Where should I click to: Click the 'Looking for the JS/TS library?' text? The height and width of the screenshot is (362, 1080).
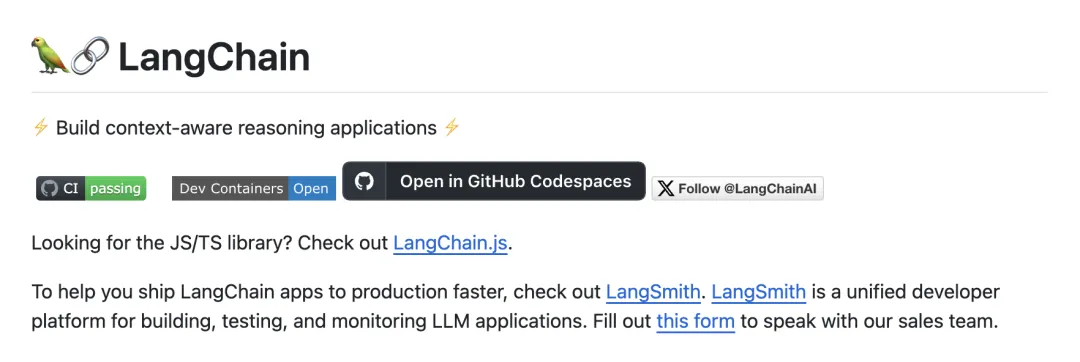(163, 244)
